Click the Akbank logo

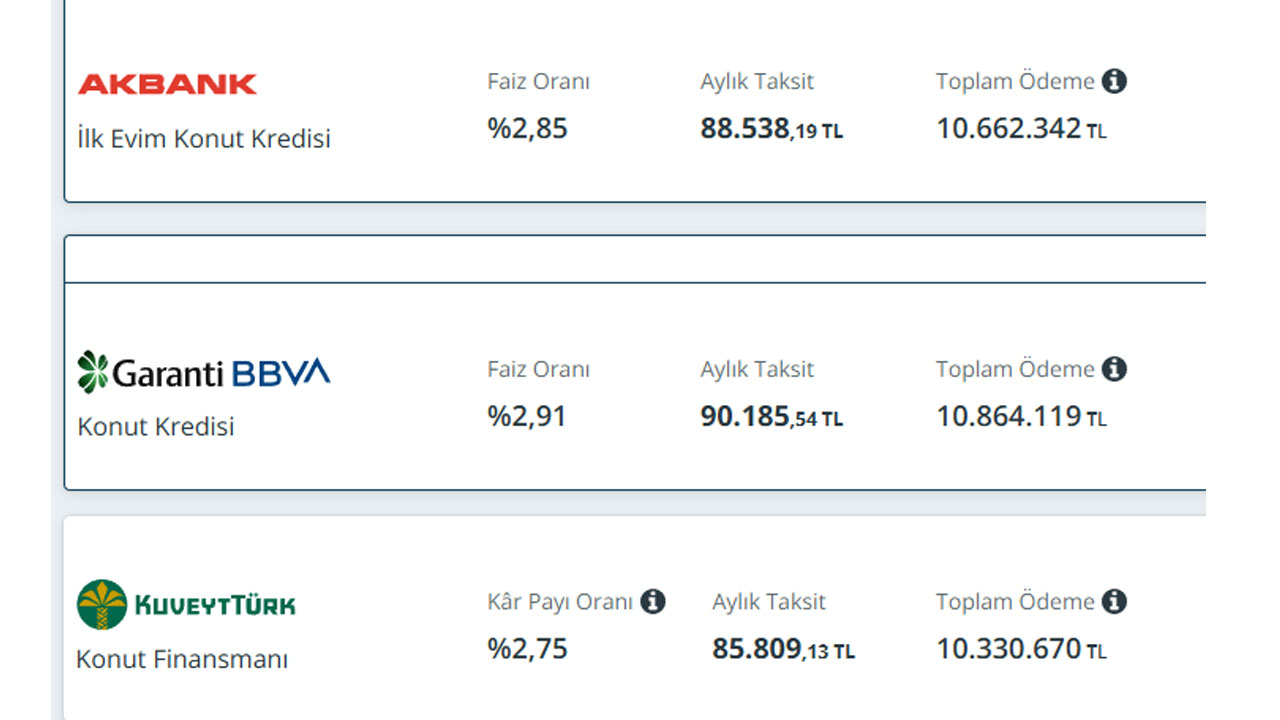(167, 84)
